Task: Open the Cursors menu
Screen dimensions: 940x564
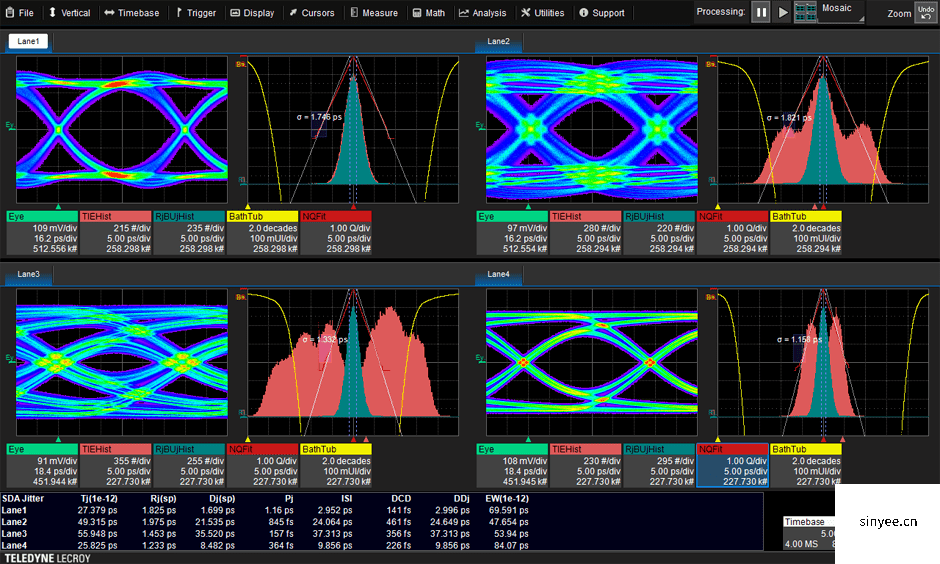Action: [311, 13]
